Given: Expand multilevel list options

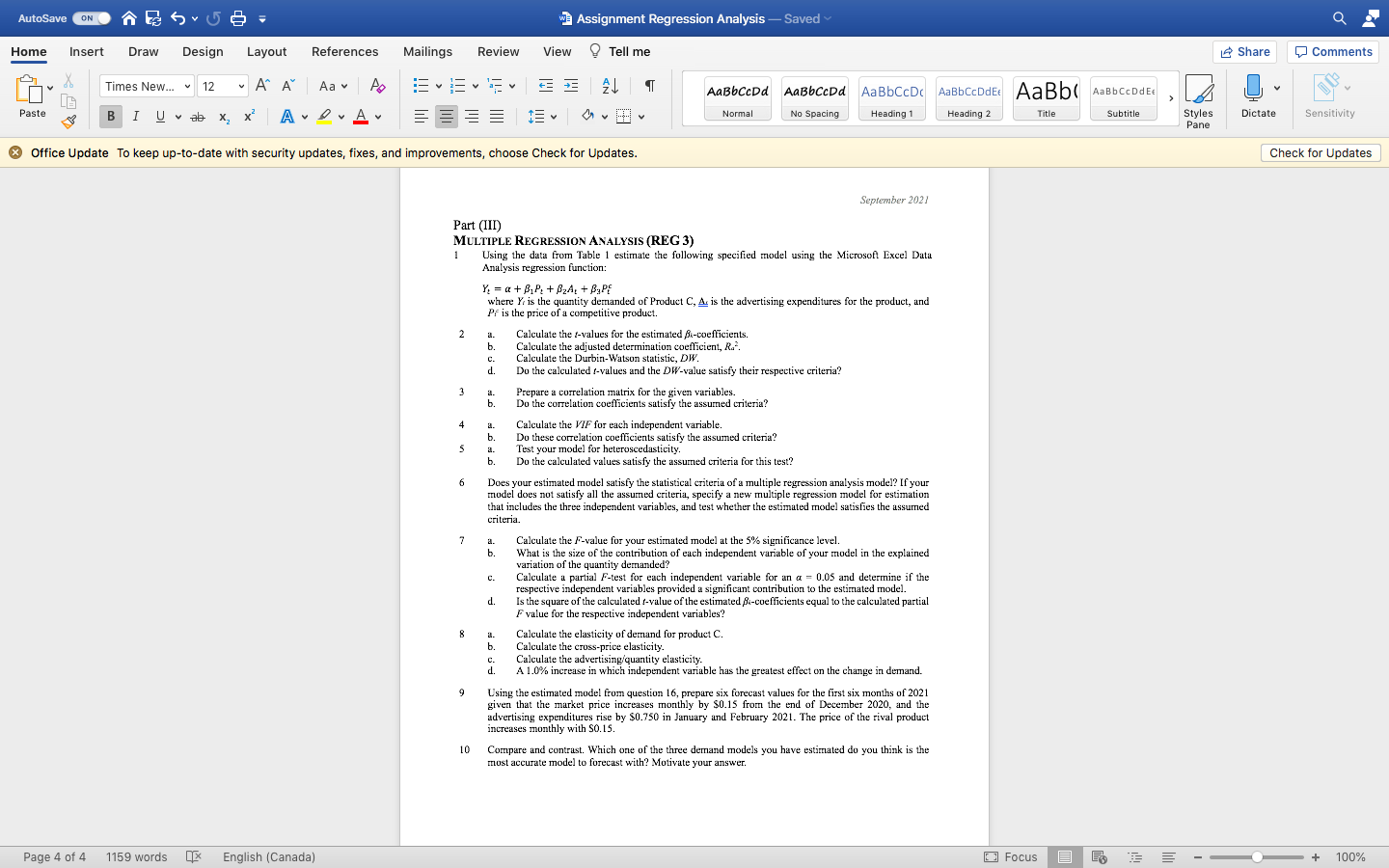Looking at the screenshot, I should pyautogui.click(x=512, y=87).
